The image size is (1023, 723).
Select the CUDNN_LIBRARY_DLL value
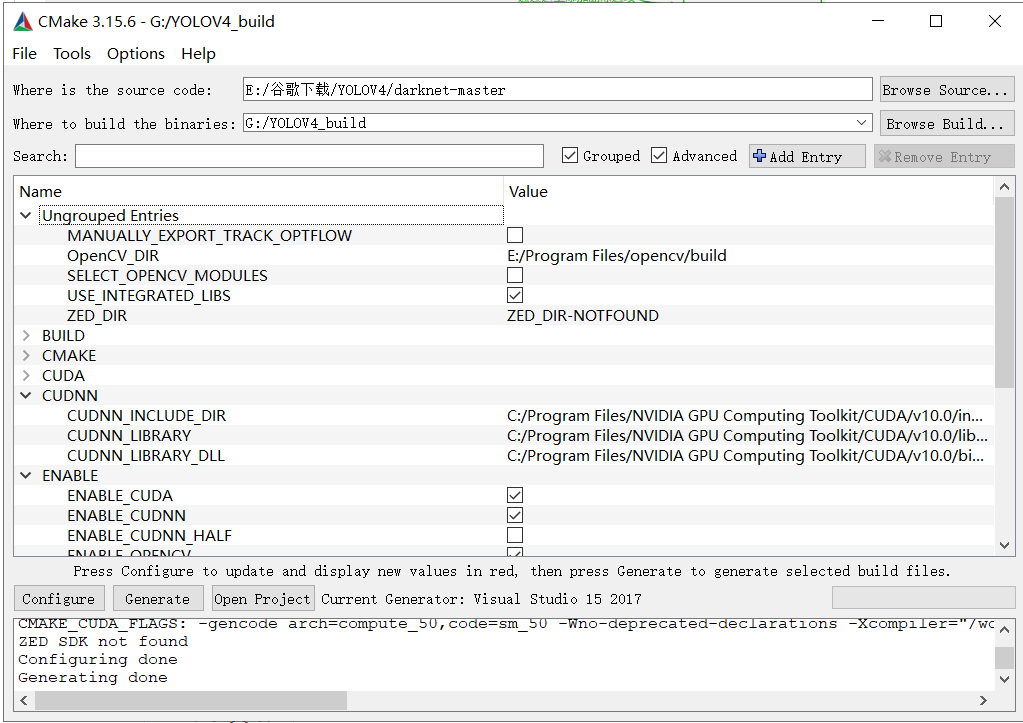click(744, 455)
